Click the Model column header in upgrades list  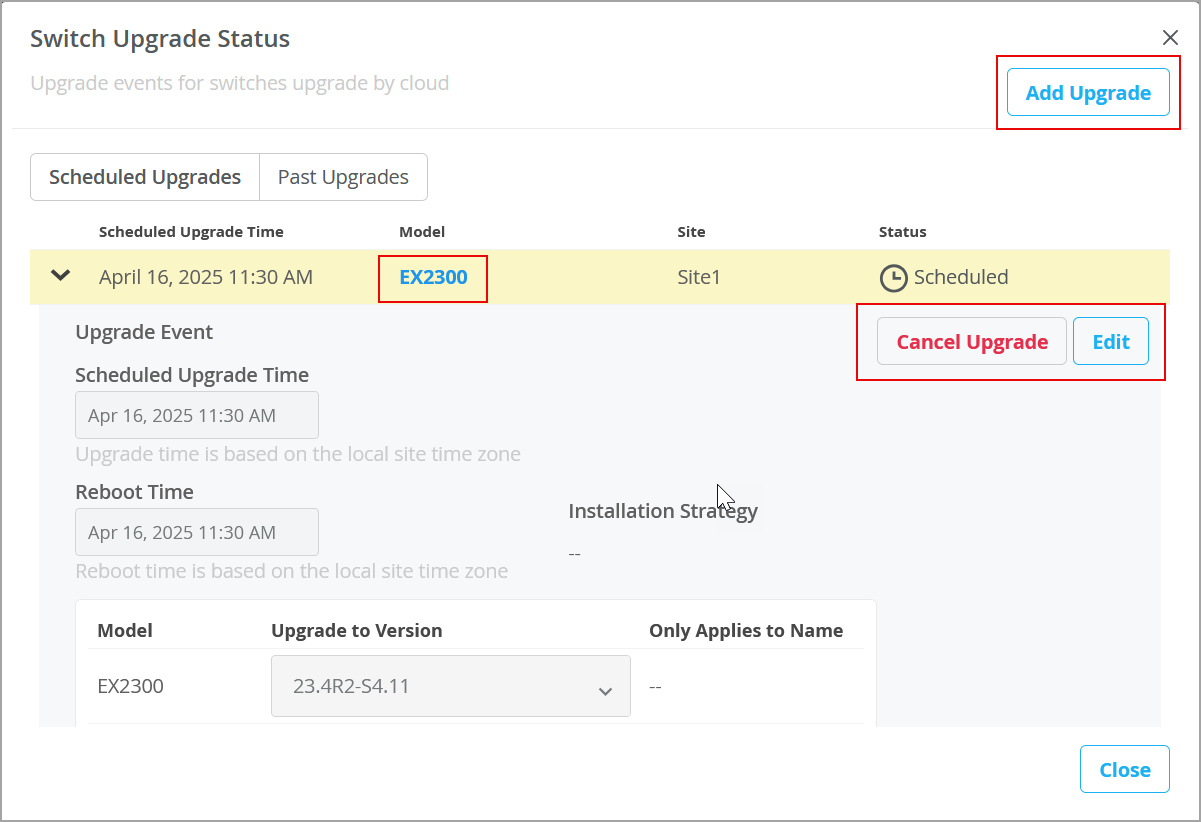(422, 232)
